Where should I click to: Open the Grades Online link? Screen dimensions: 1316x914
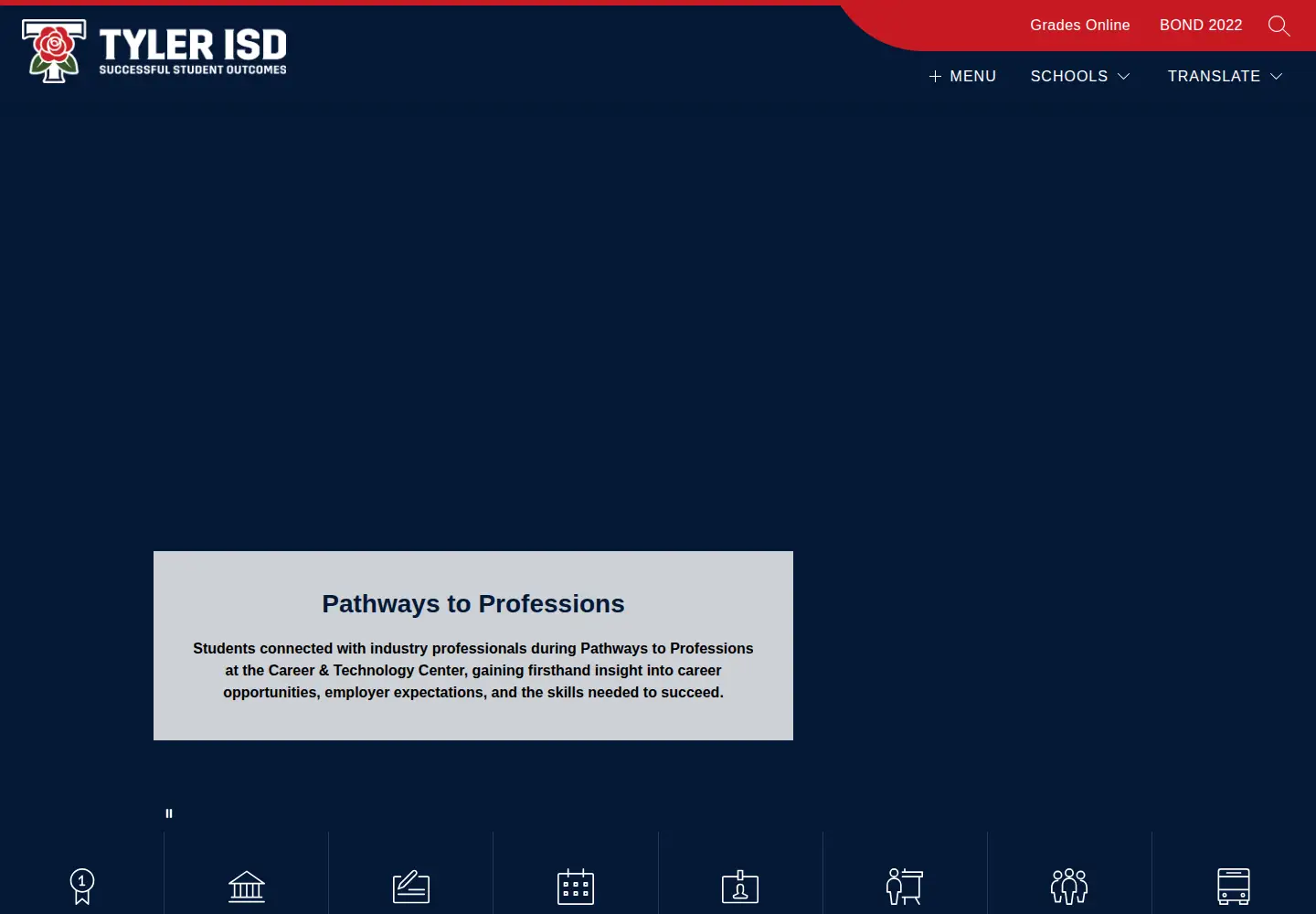coord(1080,26)
